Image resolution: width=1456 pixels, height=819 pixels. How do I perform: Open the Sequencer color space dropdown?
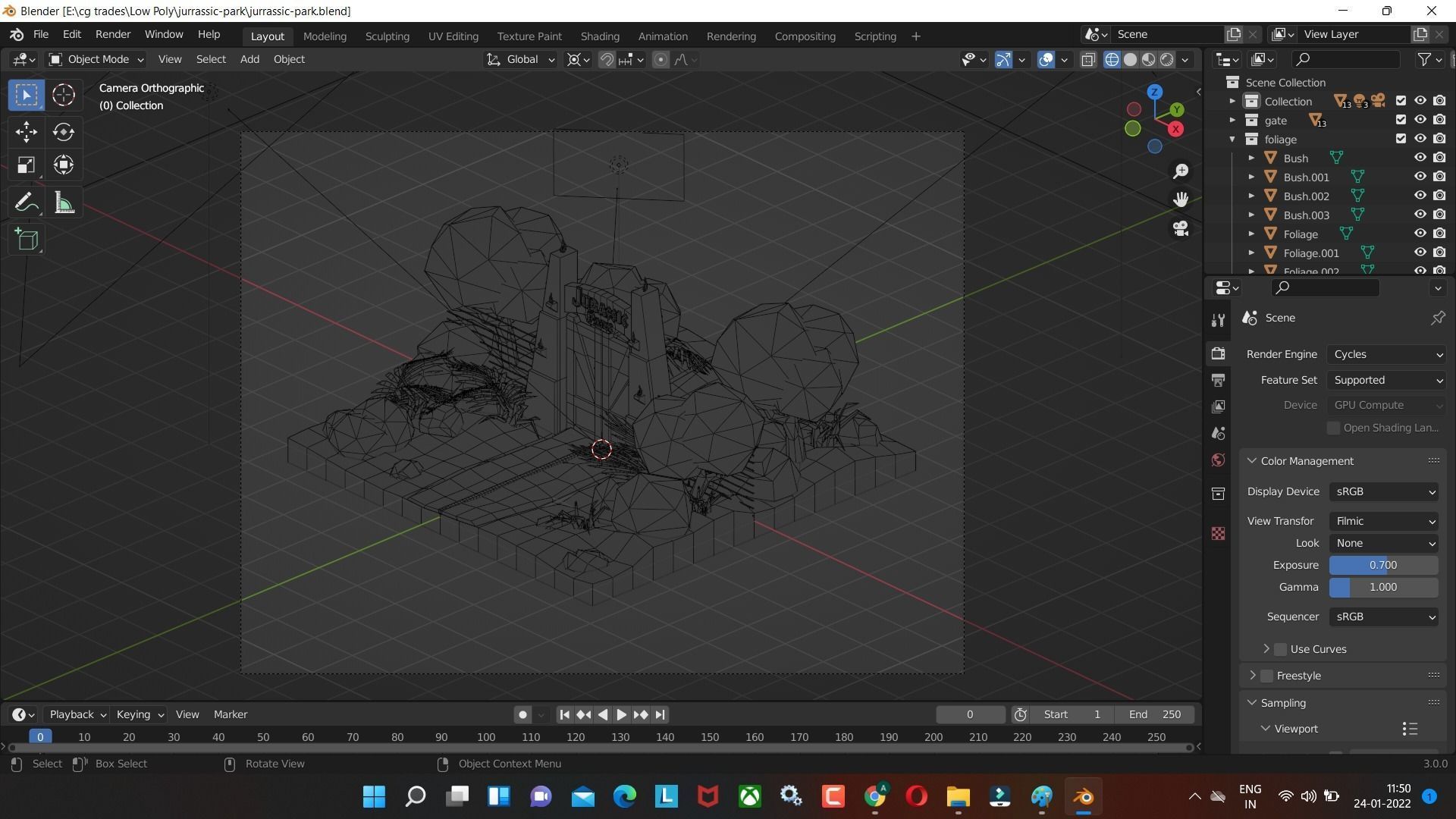[x=1384, y=617]
